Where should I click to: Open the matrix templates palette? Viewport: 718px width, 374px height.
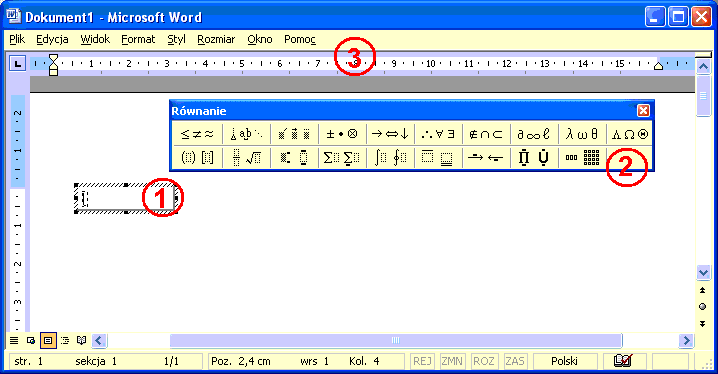[x=582, y=157]
